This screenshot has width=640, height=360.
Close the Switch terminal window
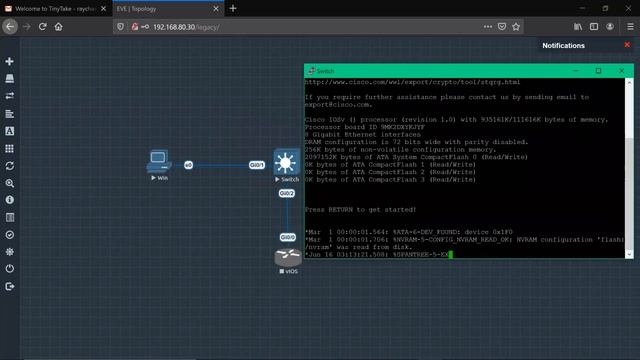coord(621,71)
